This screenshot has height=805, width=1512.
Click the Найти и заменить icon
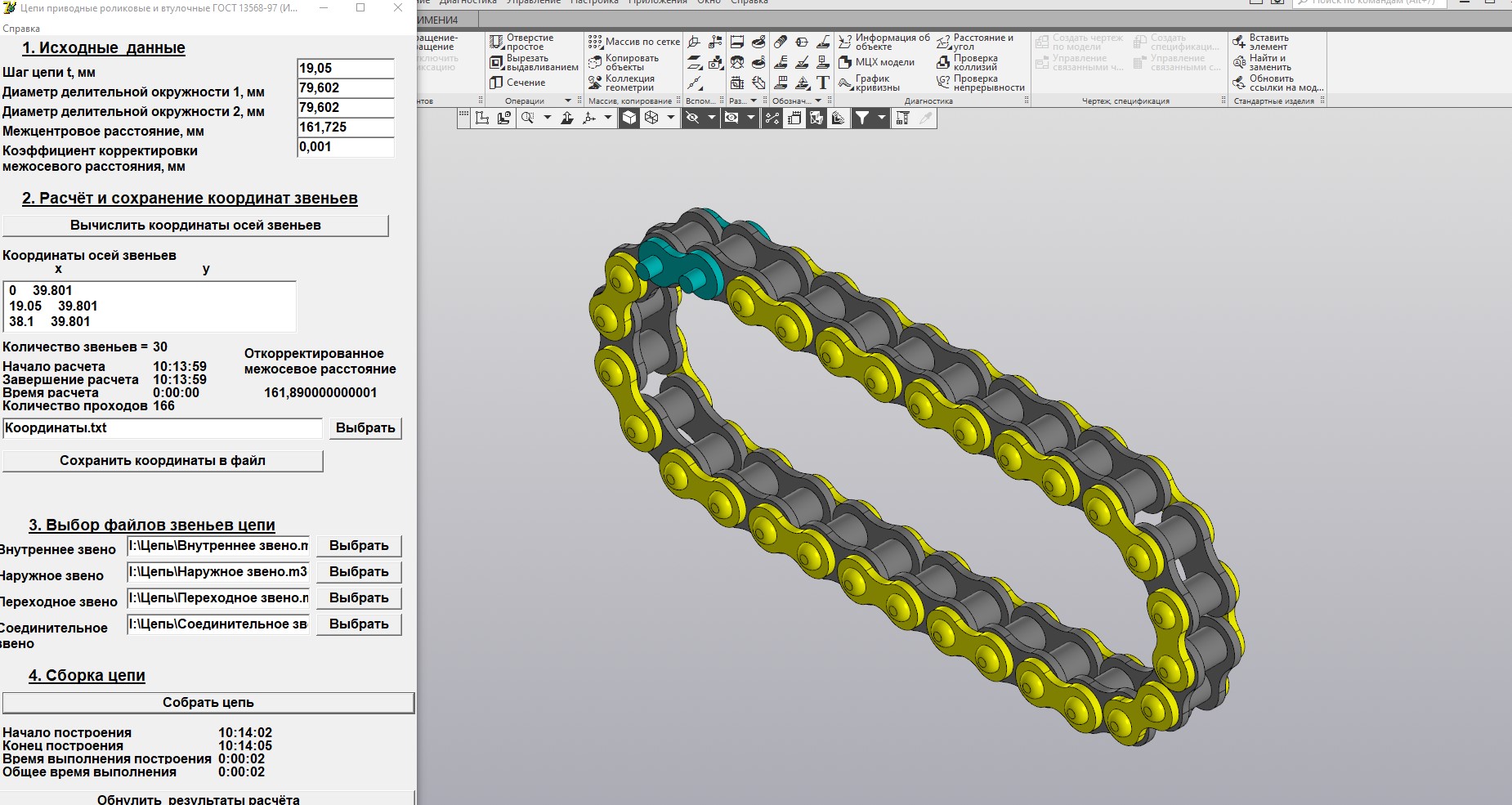coord(1240,62)
